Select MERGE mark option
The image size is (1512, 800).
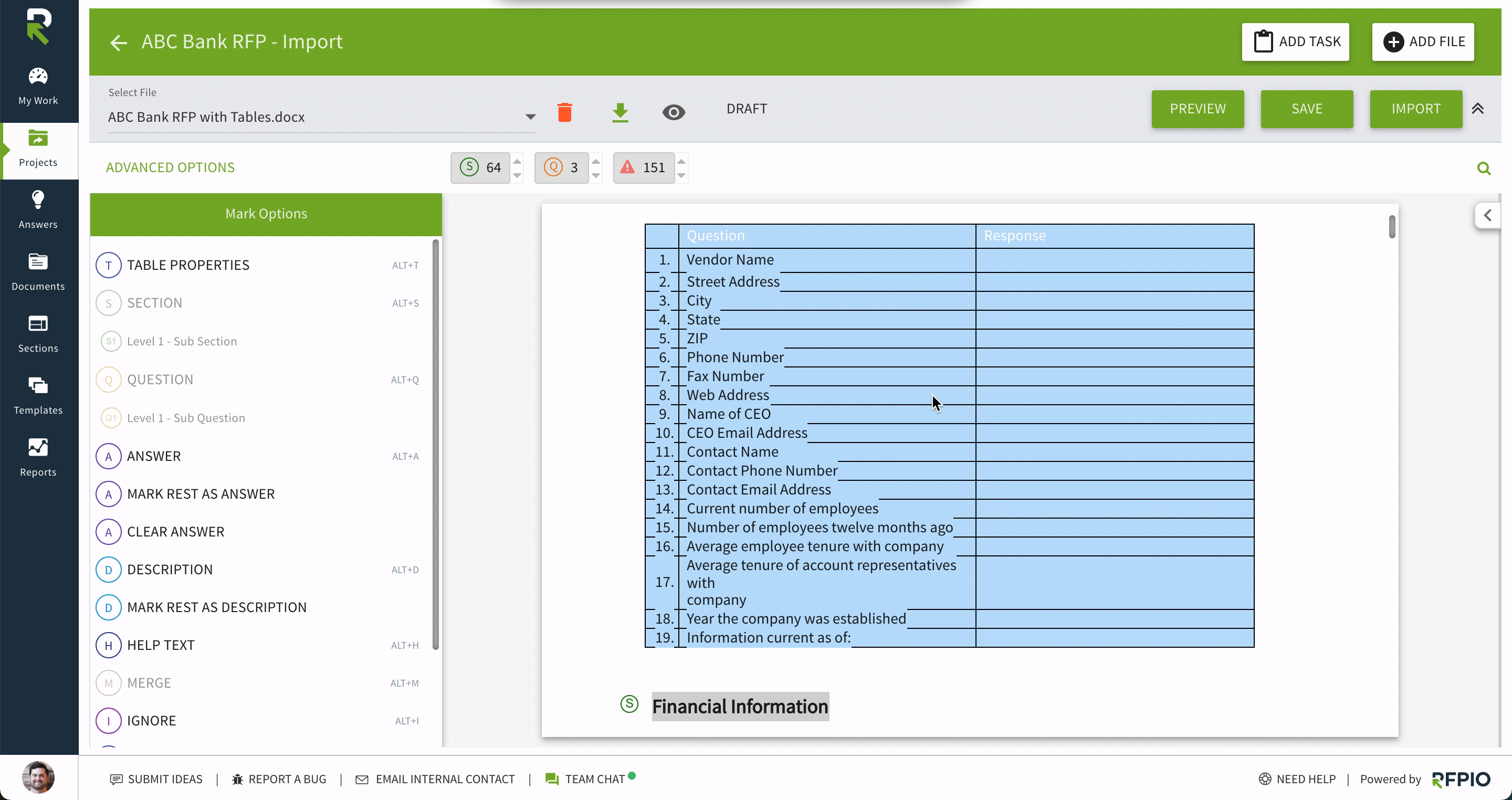pyautogui.click(x=258, y=683)
